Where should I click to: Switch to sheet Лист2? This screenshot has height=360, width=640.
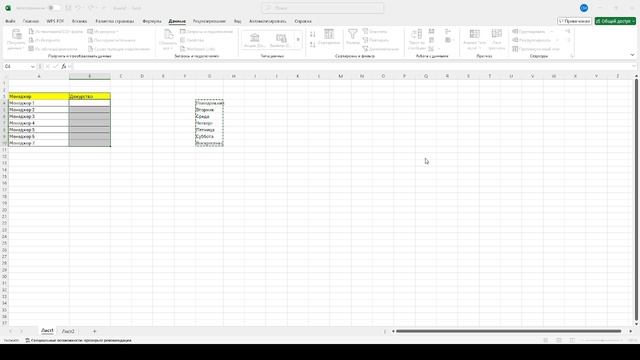pos(68,331)
